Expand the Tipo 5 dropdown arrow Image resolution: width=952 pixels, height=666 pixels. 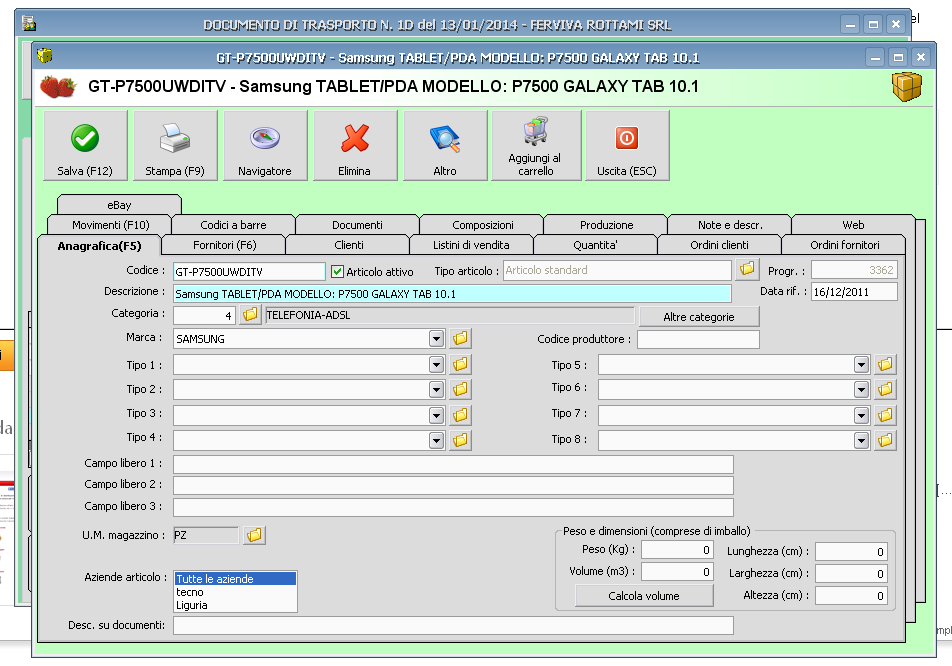861,366
